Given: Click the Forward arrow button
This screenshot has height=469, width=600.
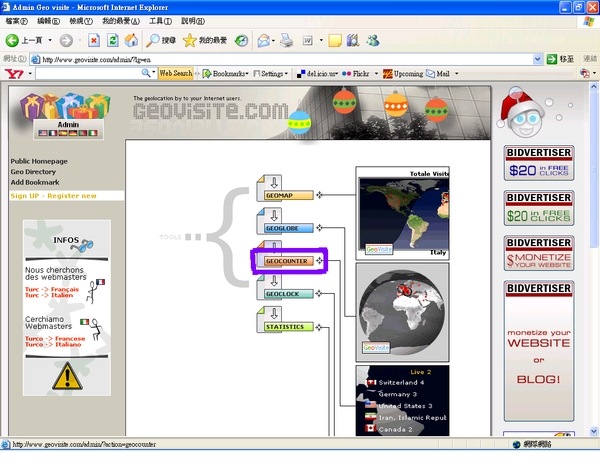Looking at the screenshot, I should click(x=66, y=40).
